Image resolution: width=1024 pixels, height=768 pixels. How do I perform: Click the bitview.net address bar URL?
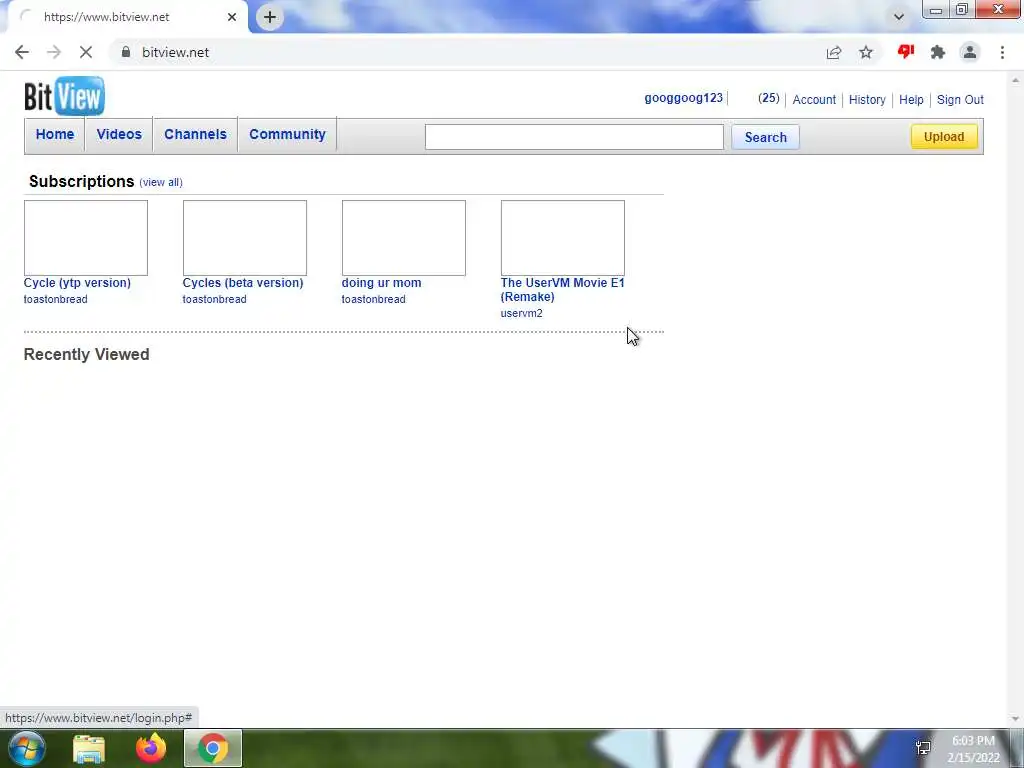(x=176, y=52)
